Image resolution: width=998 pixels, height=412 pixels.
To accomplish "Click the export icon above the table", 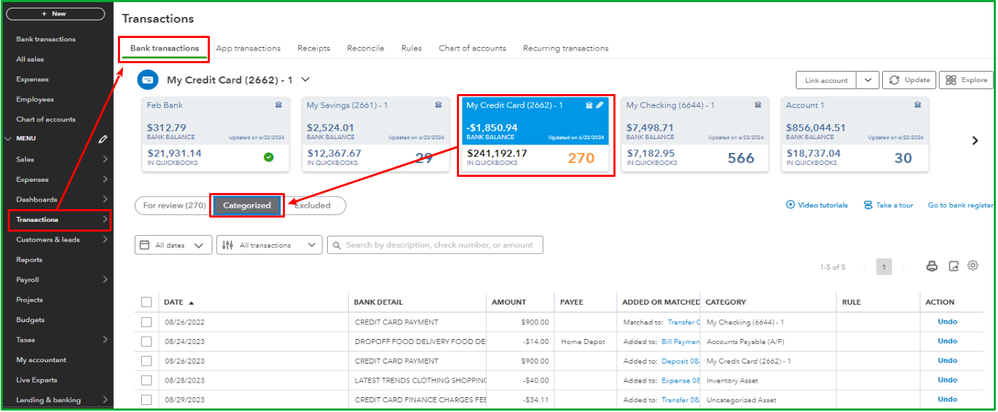I will pyautogui.click(x=953, y=266).
